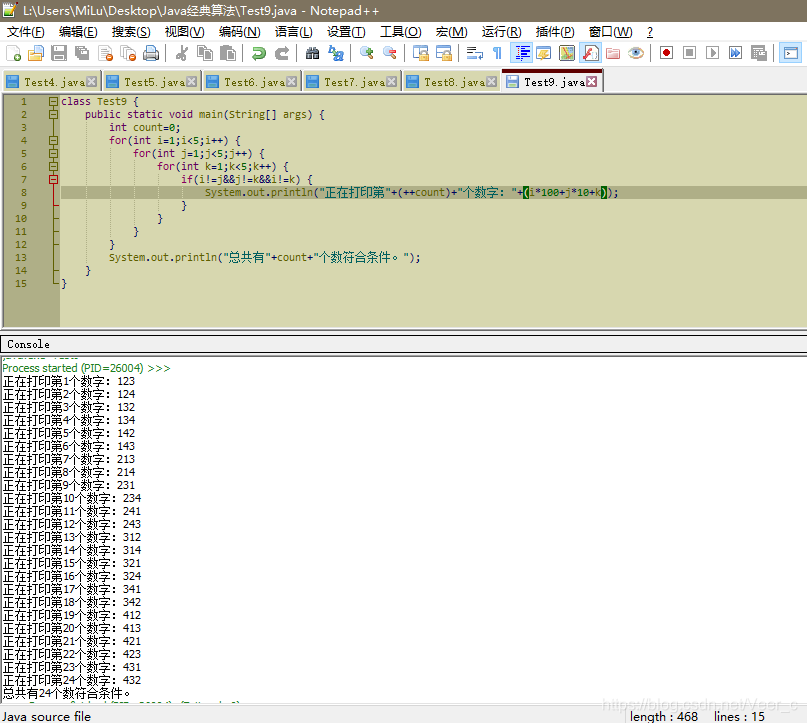807x723 pixels.
Task: Open the 运行(R) menu
Action: [501, 32]
